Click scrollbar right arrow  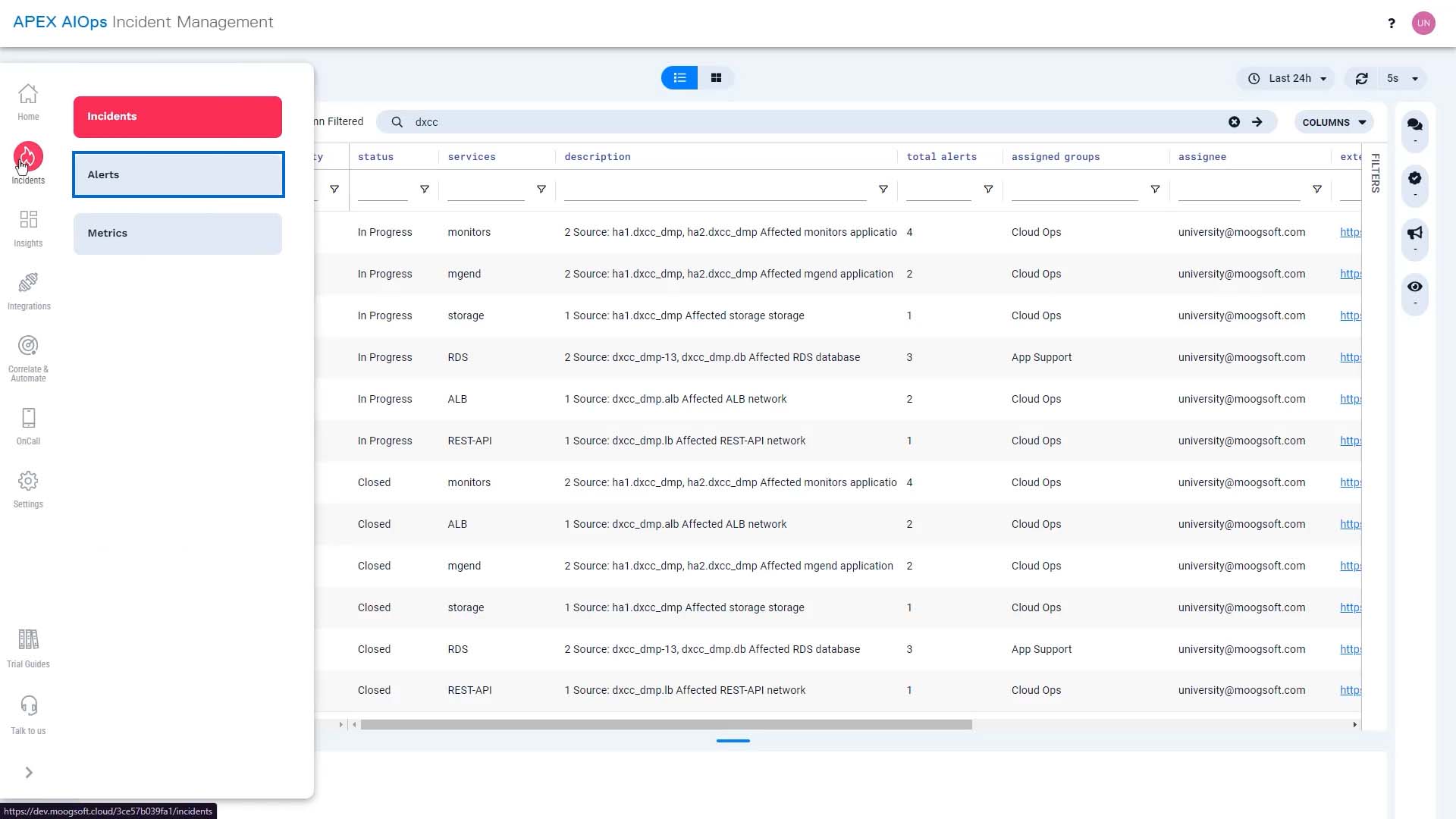[1355, 725]
